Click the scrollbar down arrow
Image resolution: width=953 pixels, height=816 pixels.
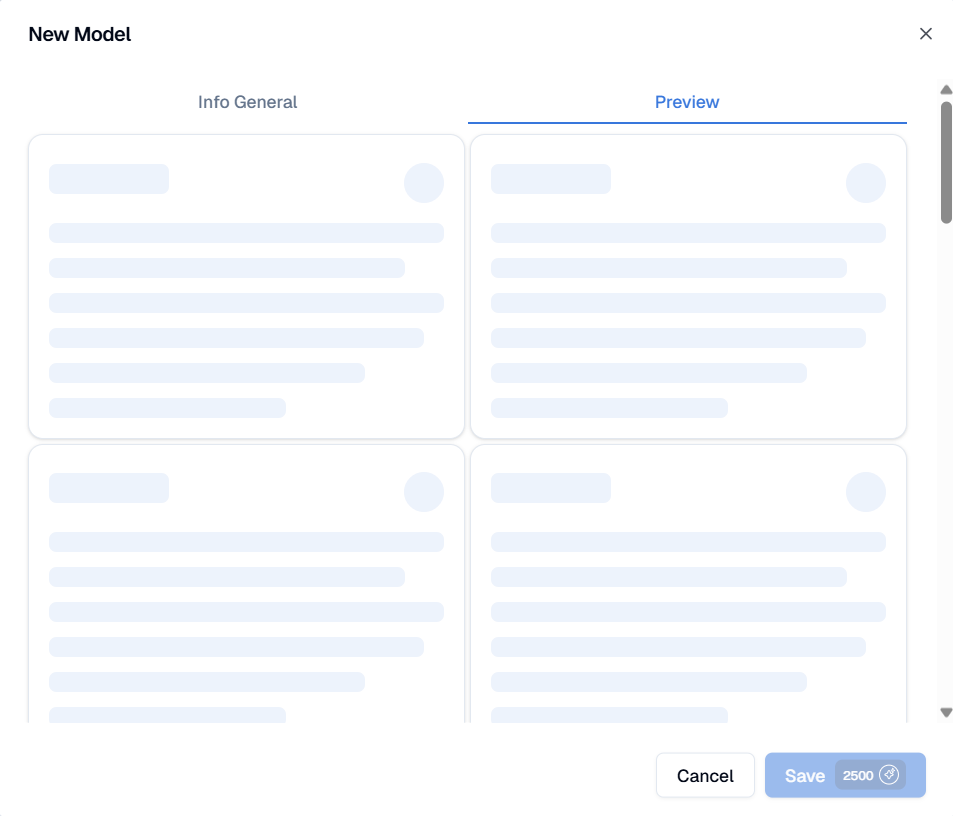coord(946,712)
